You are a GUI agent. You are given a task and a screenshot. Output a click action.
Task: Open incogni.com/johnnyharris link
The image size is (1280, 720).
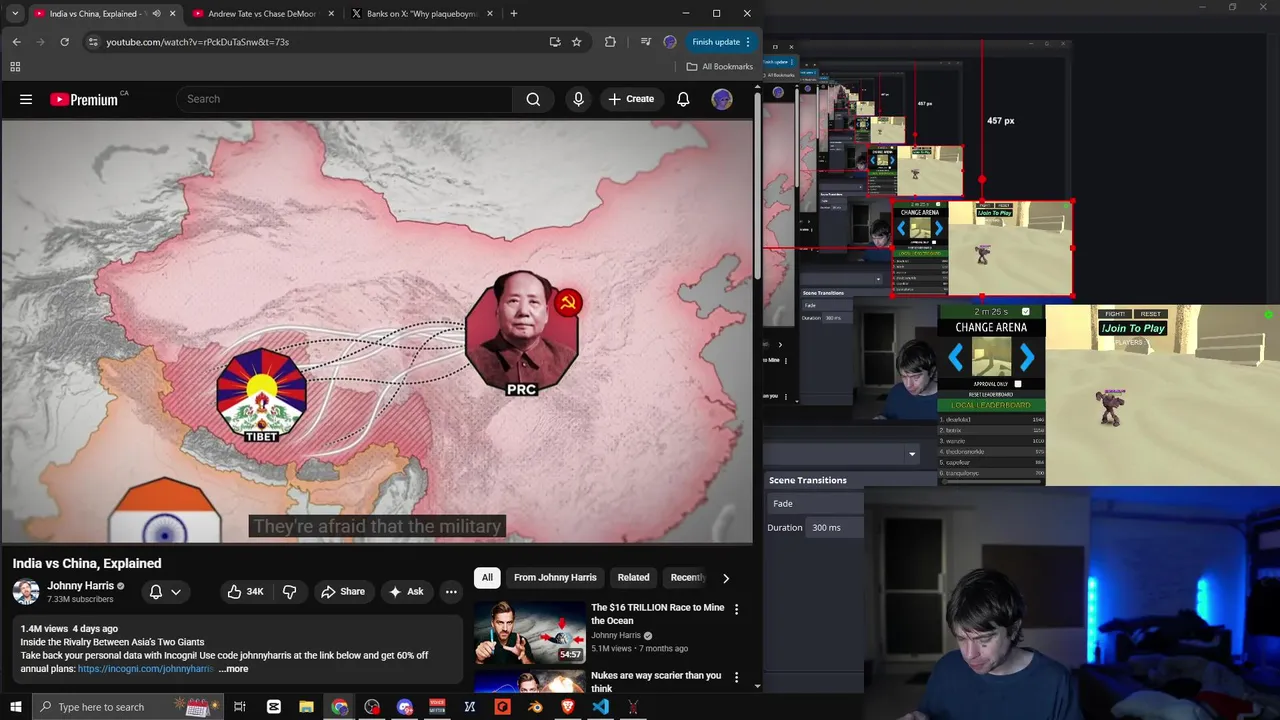(146, 668)
